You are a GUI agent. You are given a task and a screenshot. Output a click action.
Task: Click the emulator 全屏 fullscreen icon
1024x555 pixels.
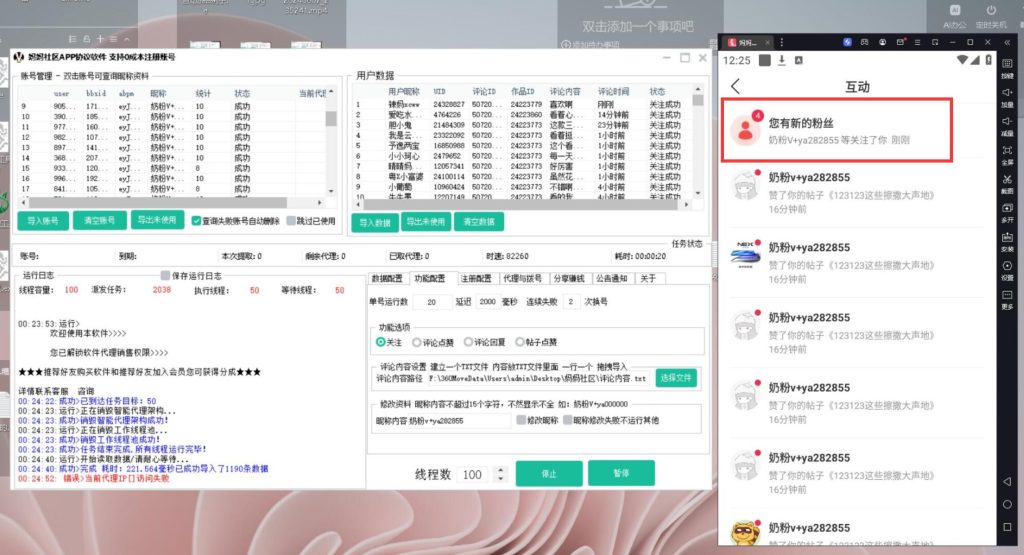(1007, 153)
